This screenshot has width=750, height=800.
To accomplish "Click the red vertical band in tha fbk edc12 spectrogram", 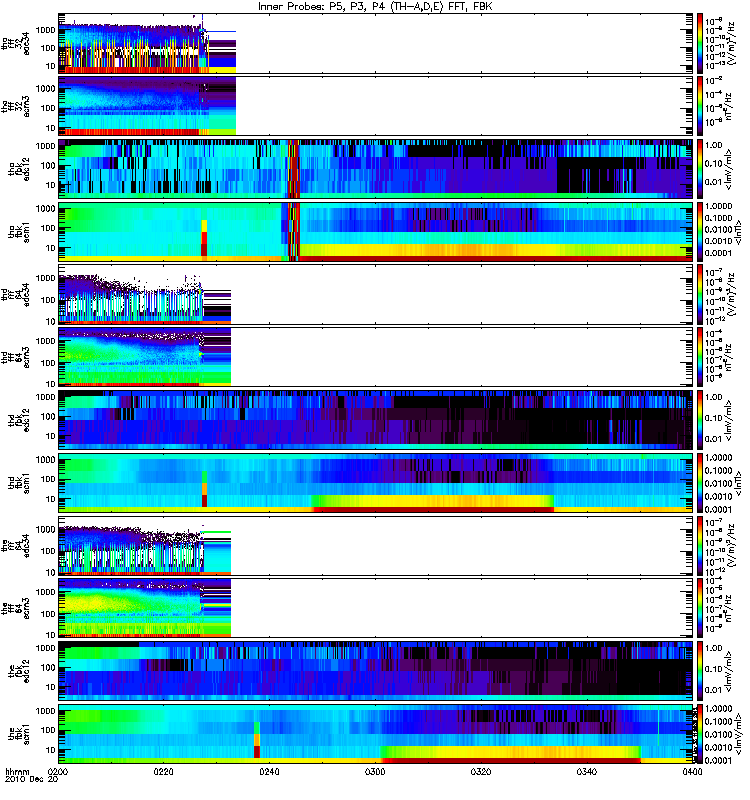I will click(x=293, y=169).
